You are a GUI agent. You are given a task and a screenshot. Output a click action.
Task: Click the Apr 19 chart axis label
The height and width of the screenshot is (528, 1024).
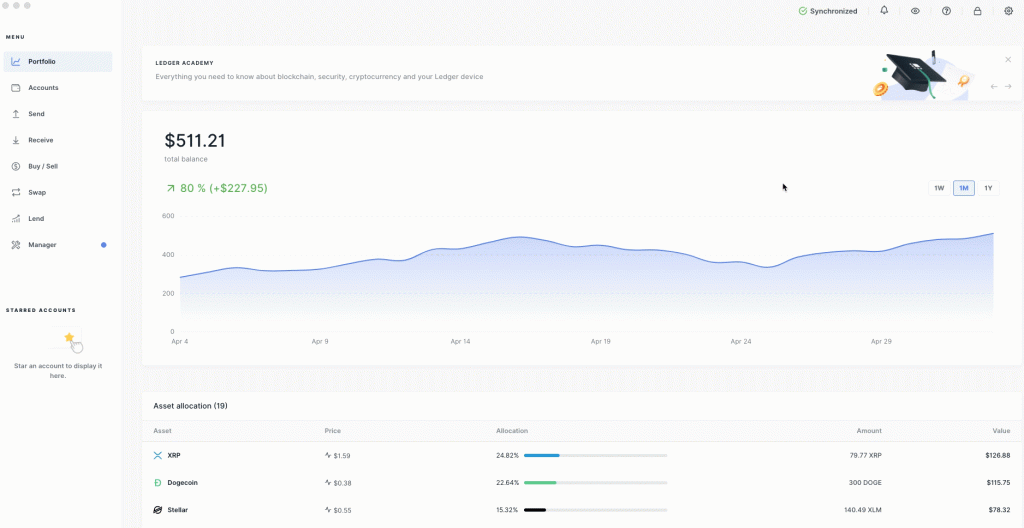point(600,342)
